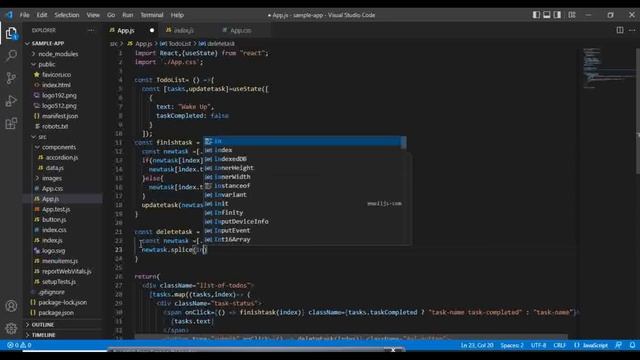Open the Manage gear icon
640x360 pixels.
11,328
